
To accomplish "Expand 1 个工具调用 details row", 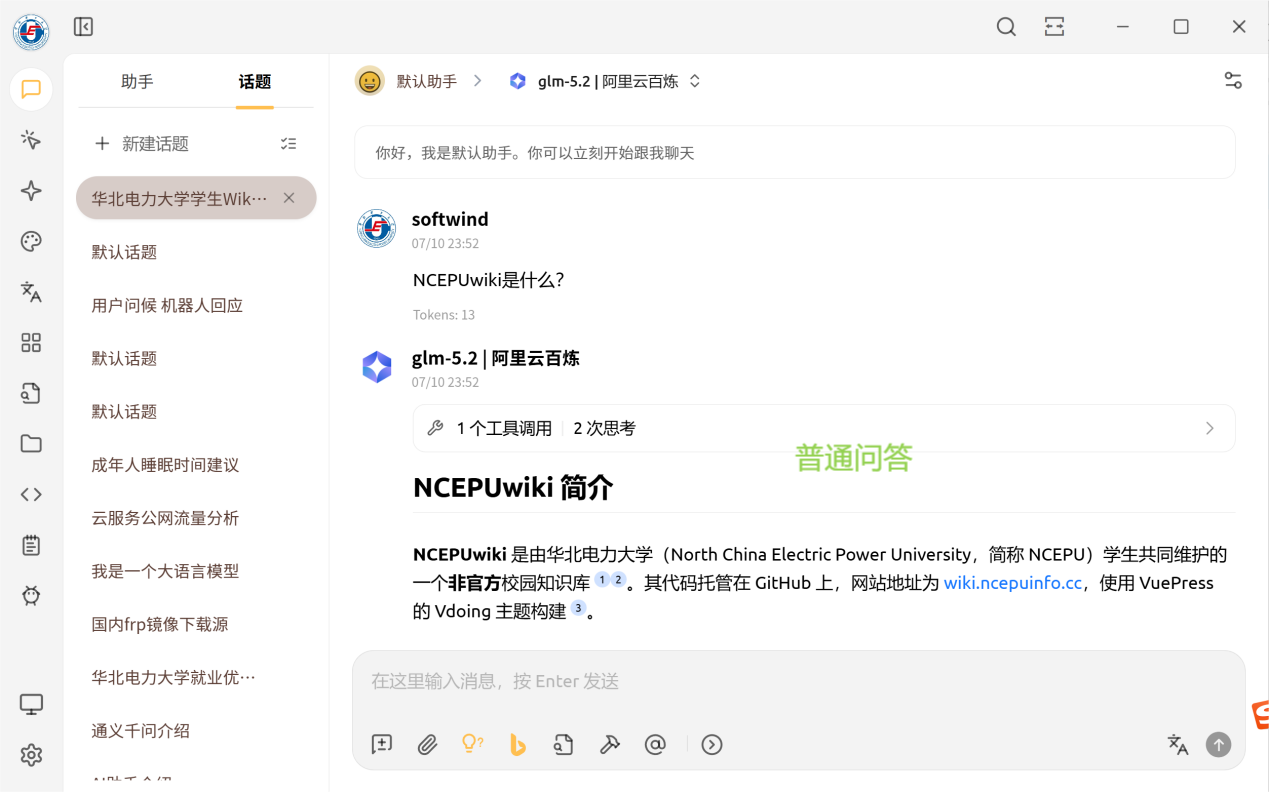I will coord(824,428).
